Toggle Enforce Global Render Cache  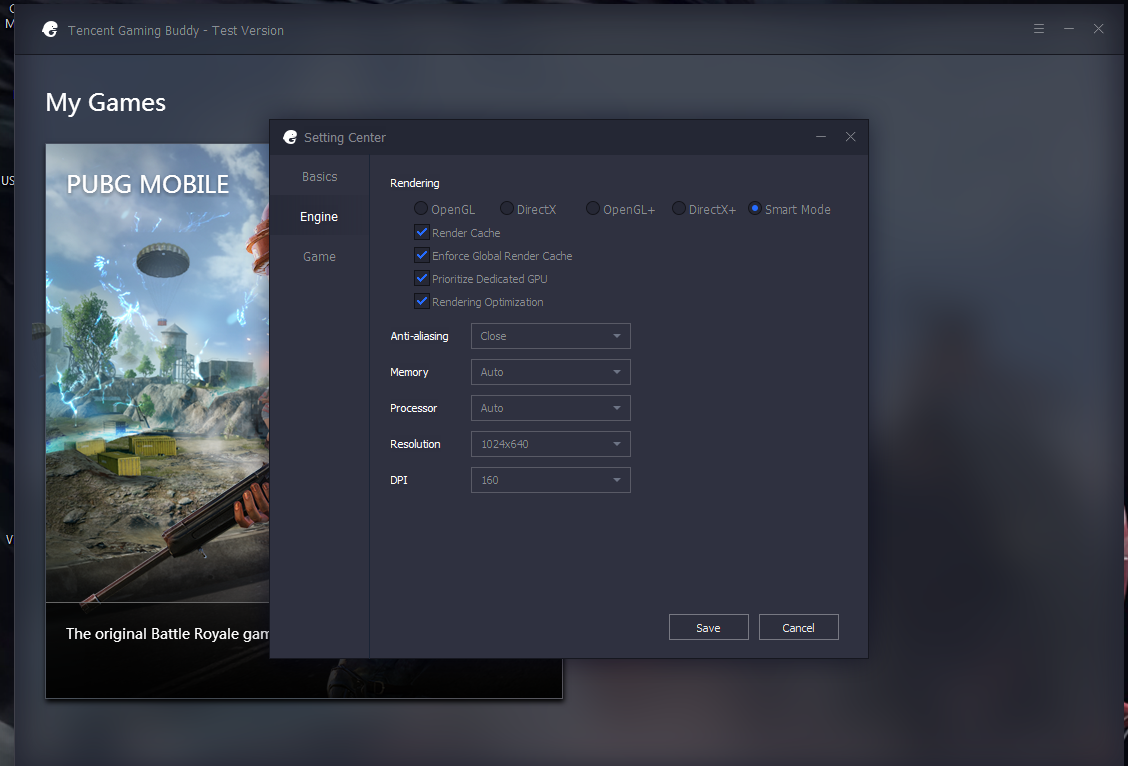tap(422, 255)
